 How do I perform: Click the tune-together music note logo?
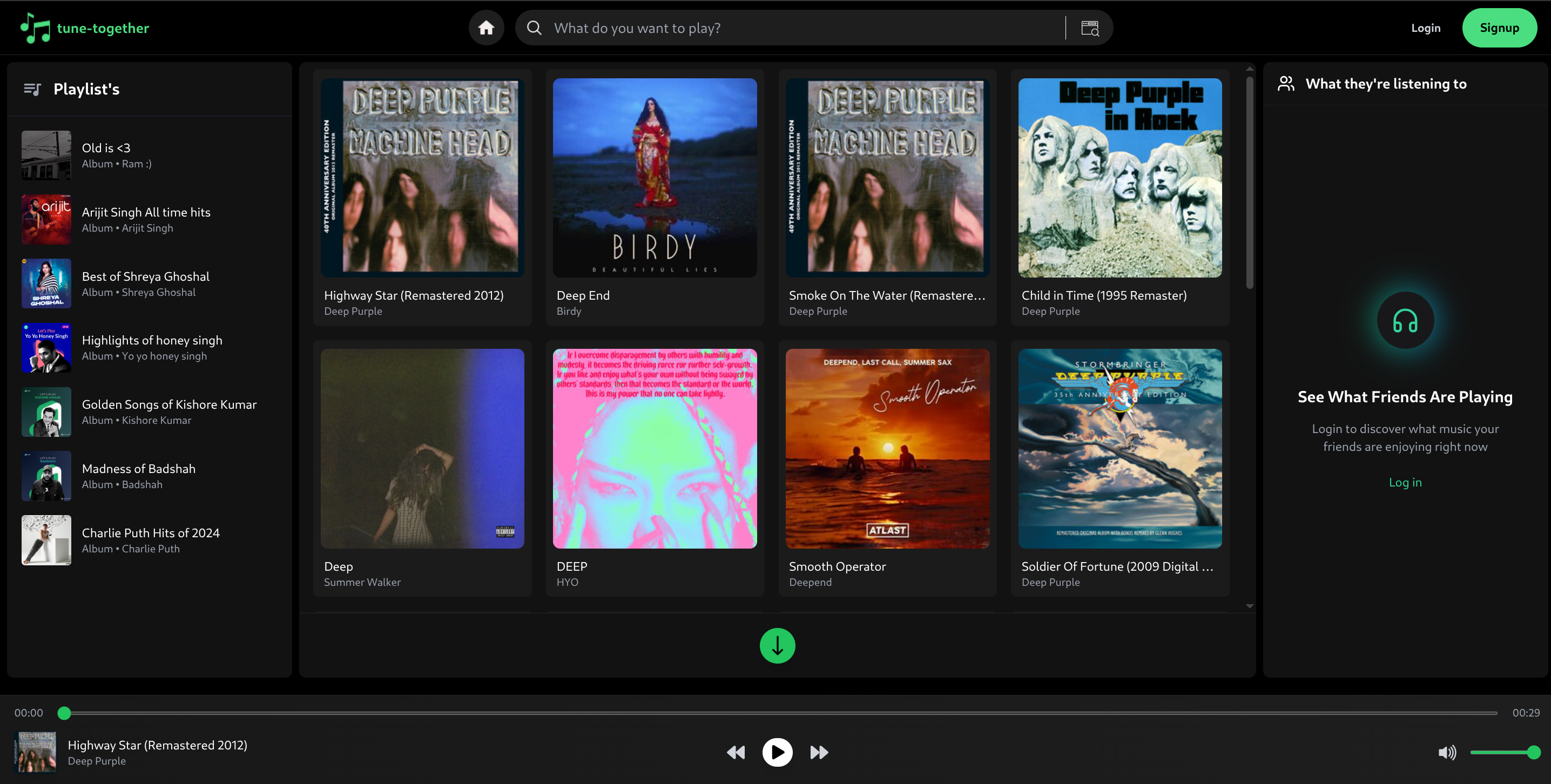tap(36, 28)
